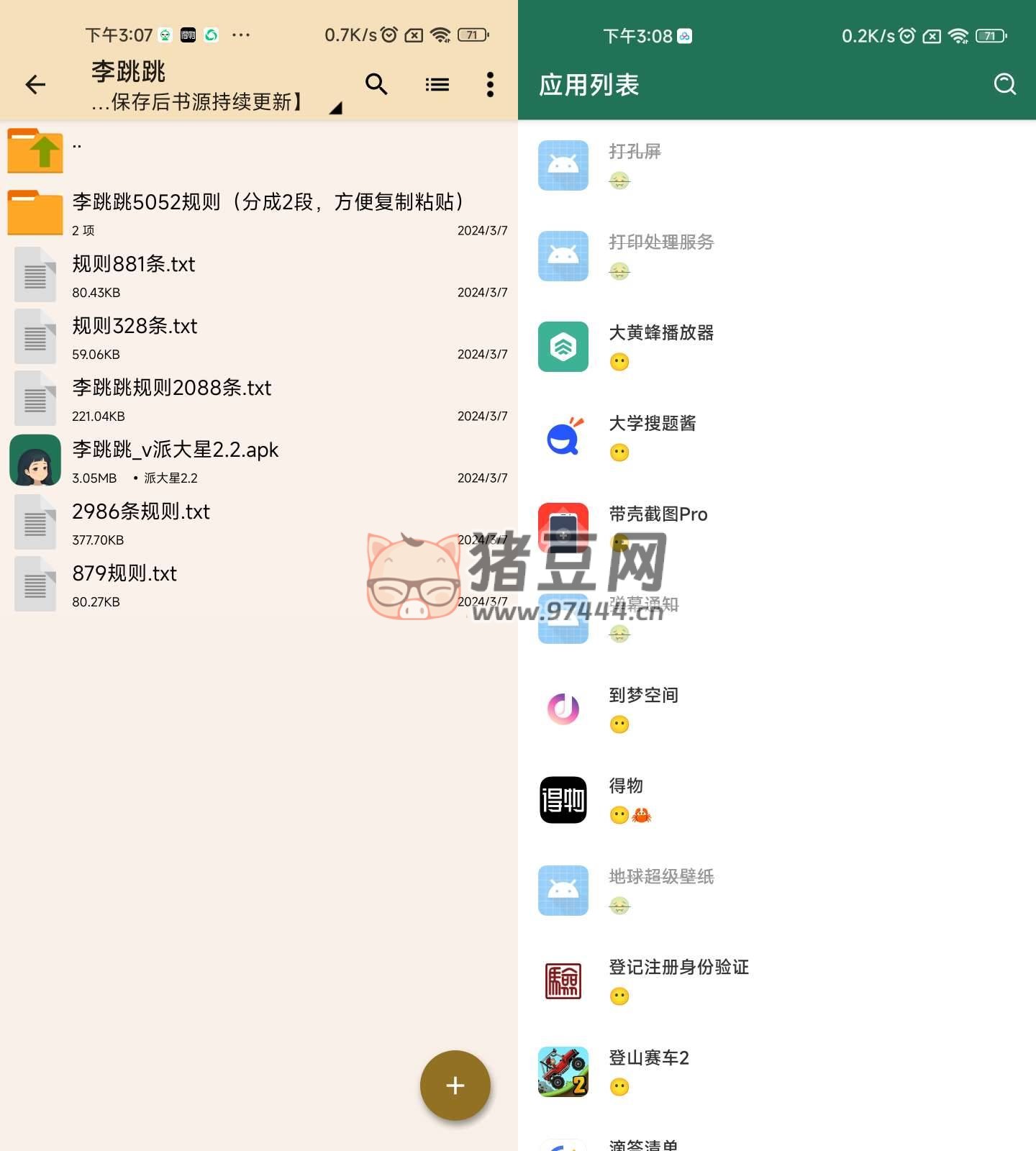Select the 打印处理服务 label
1036x1151 pixels.
pos(661,242)
